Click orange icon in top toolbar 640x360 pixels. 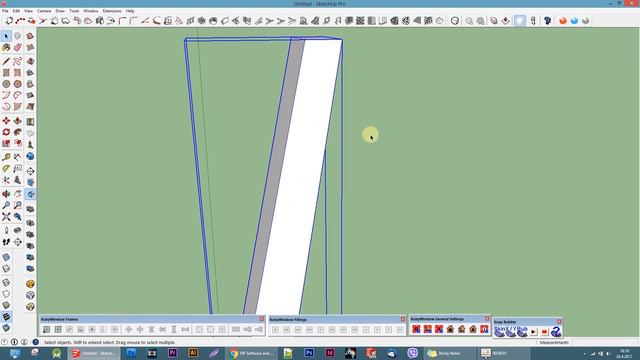coord(563,21)
